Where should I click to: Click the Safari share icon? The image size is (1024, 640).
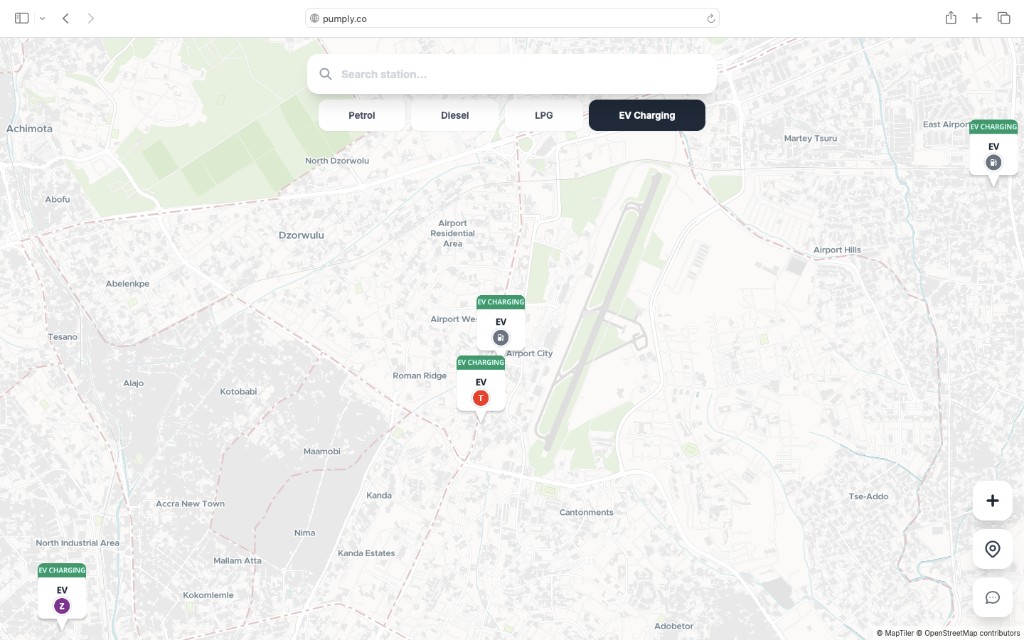pos(949,17)
